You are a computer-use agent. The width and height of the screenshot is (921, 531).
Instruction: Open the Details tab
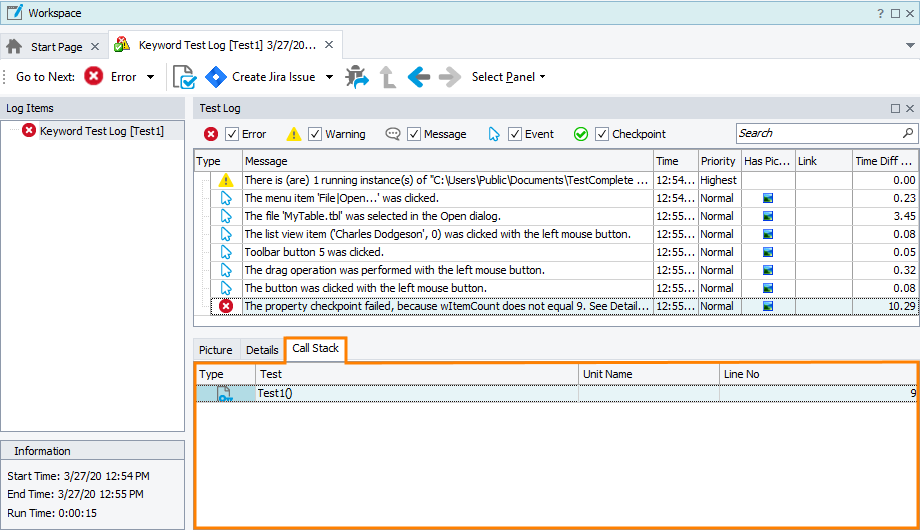(262, 350)
